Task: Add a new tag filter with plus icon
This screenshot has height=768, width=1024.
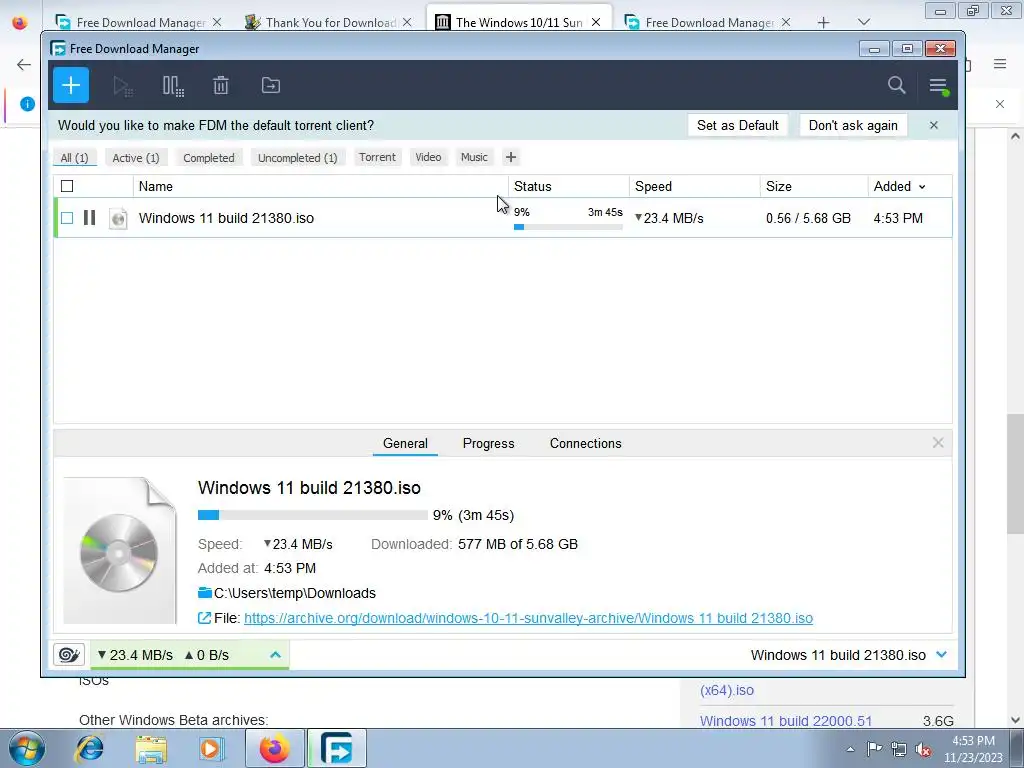Action: (511, 157)
